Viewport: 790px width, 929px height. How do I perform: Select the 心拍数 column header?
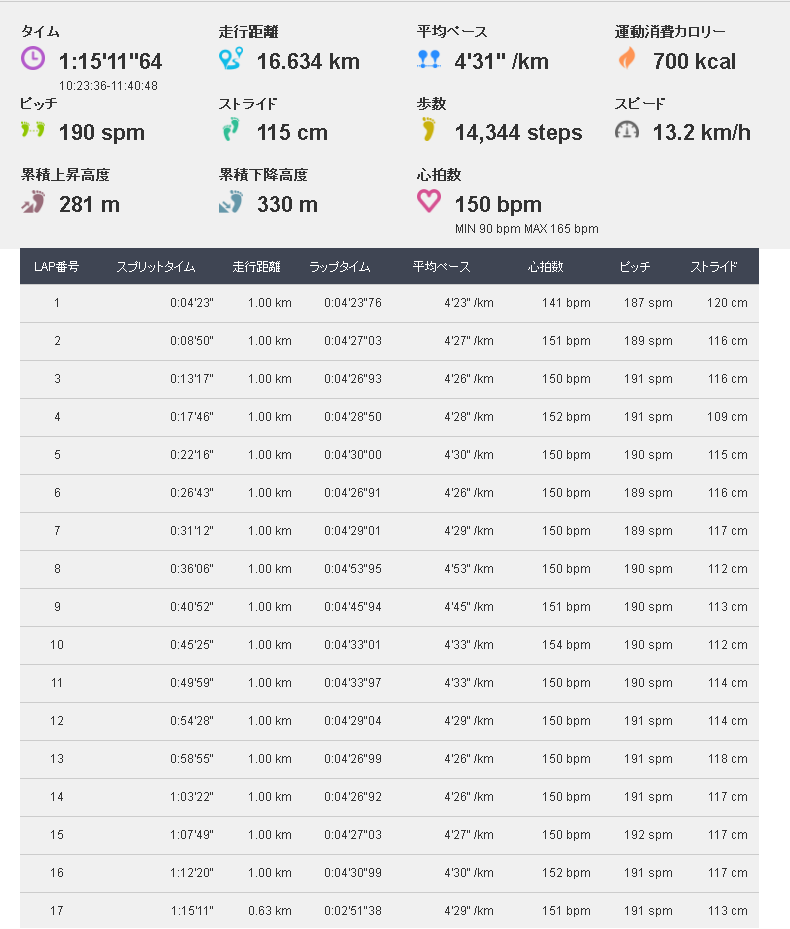545,267
